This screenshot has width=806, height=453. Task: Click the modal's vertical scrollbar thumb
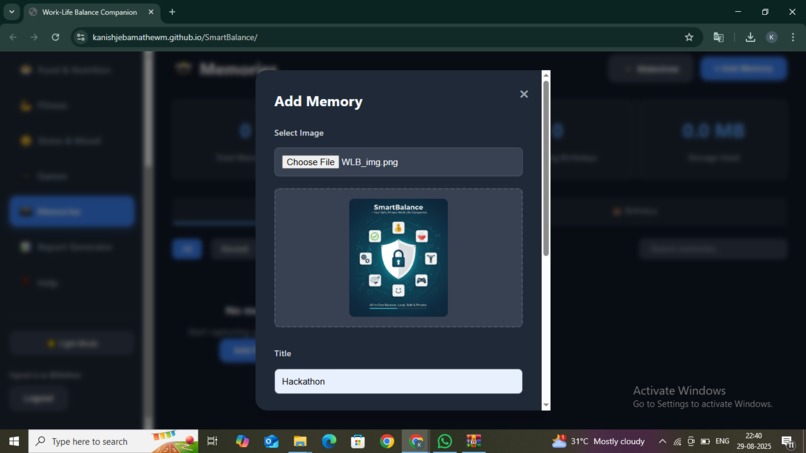546,168
